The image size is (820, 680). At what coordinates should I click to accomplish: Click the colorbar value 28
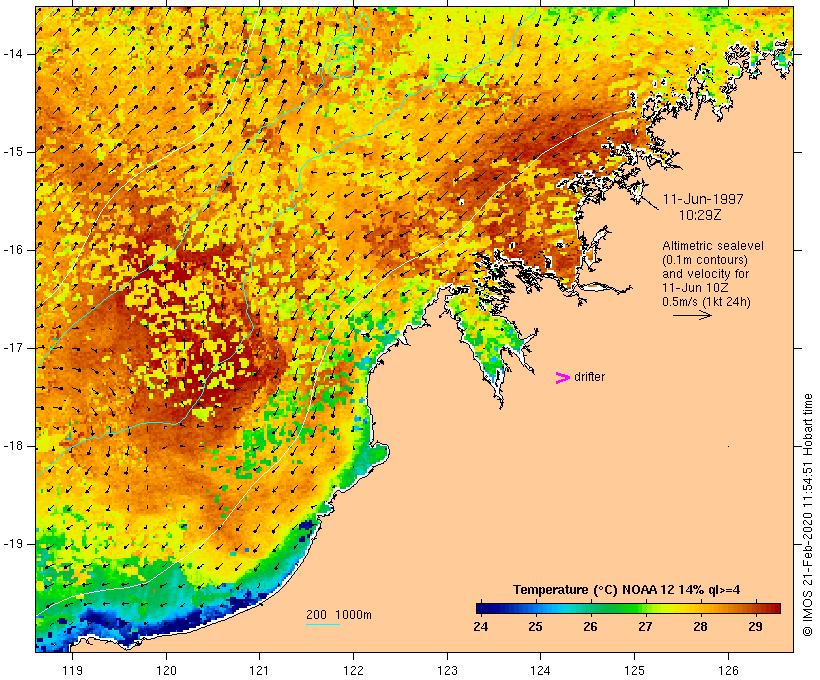[700, 627]
